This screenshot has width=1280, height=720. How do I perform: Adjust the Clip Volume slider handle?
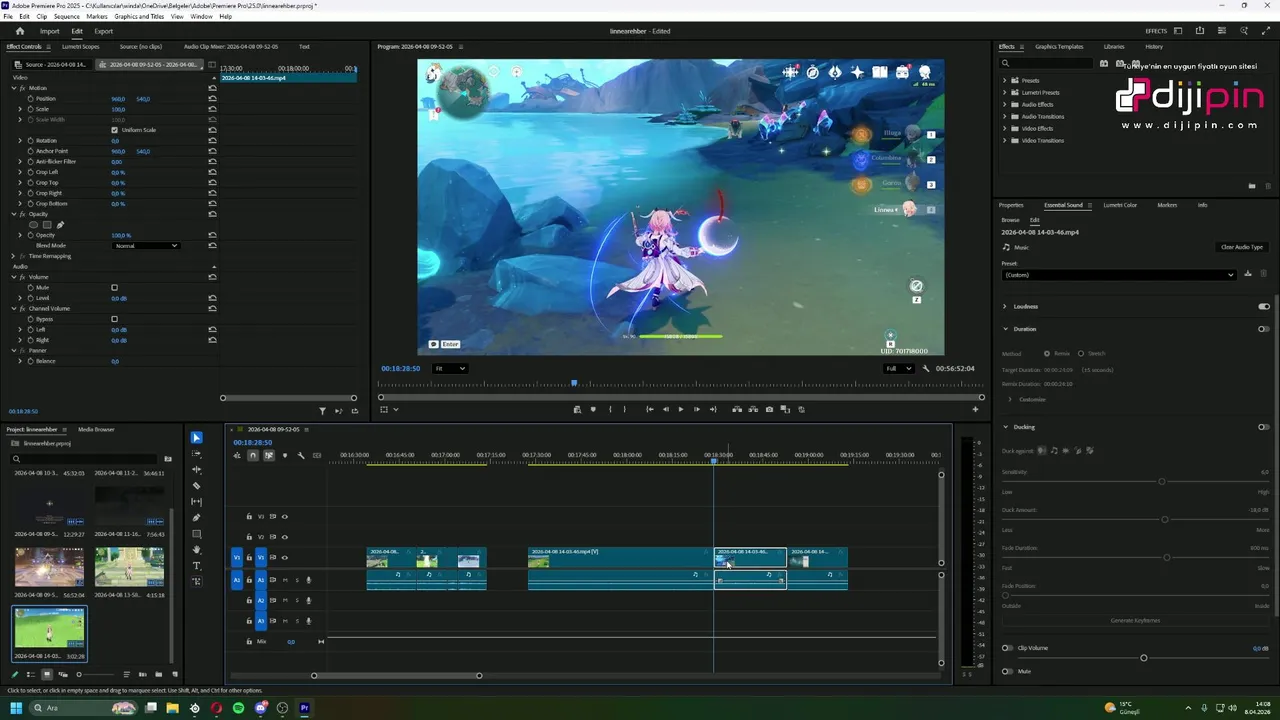pos(1143,658)
